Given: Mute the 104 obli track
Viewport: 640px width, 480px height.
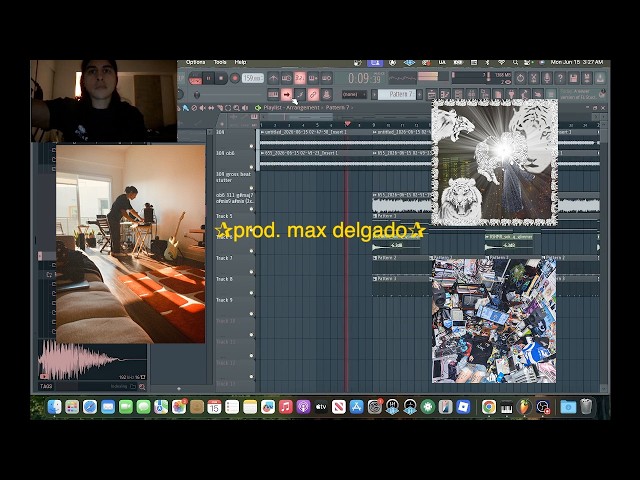Looking at the screenshot, I should point(251,167).
